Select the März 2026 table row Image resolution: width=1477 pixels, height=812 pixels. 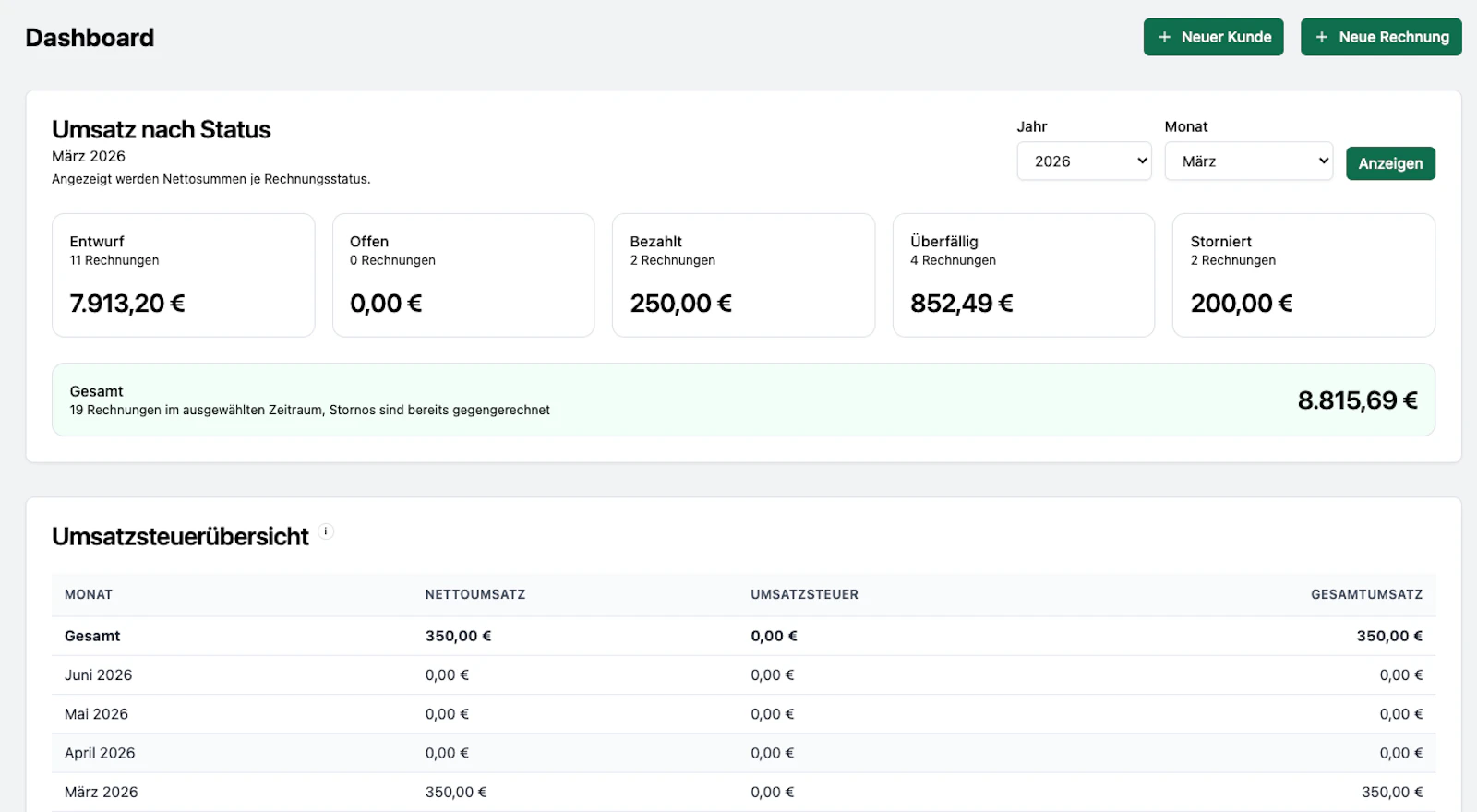(743, 792)
